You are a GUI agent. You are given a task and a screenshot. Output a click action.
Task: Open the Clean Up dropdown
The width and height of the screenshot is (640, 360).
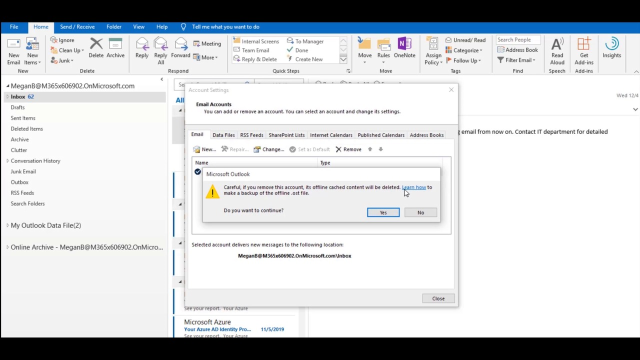click(67, 50)
